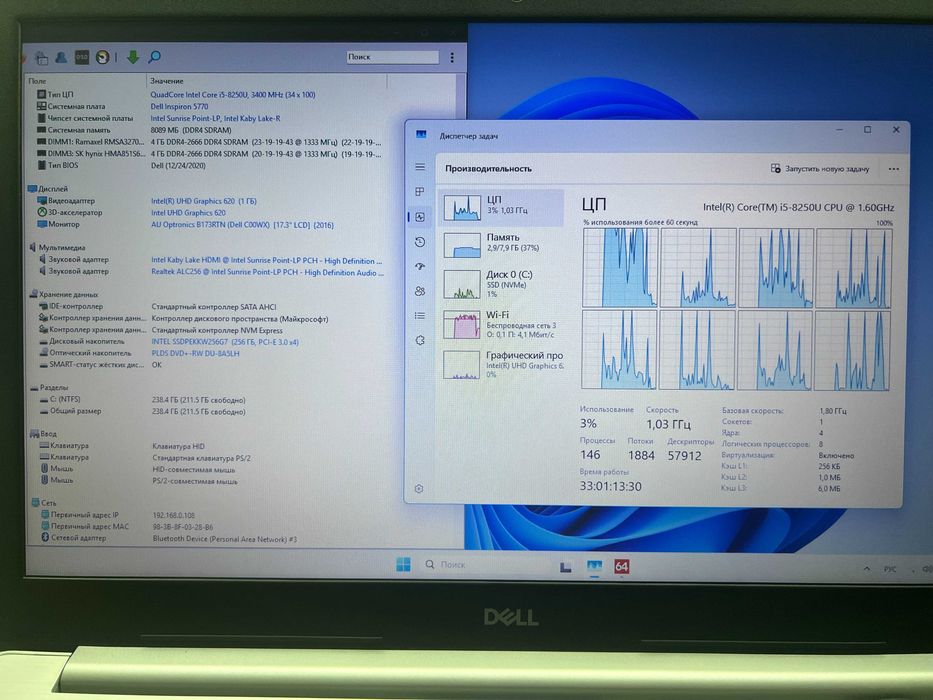Screen dimensions: 933x700
Task: Click the Сеть group header
Action: pos(44,503)
